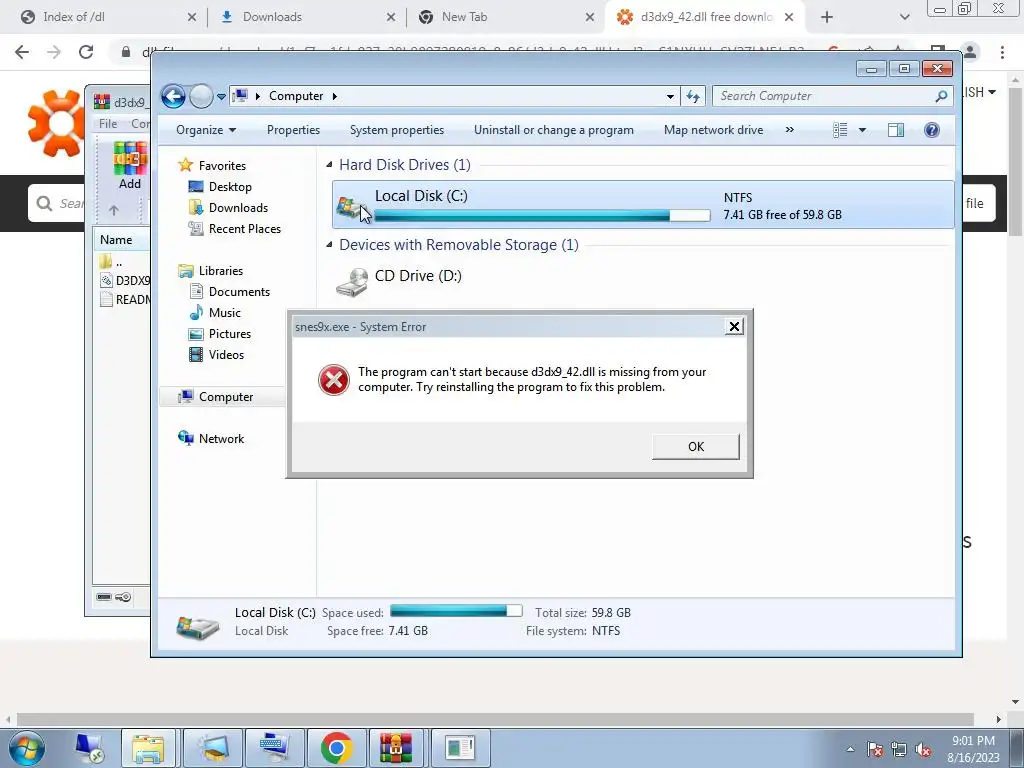Click OK in the snes9x.exe error dialog
Image resolution: width=1024 pixels, height=768 pixels.
coord(696,447)
